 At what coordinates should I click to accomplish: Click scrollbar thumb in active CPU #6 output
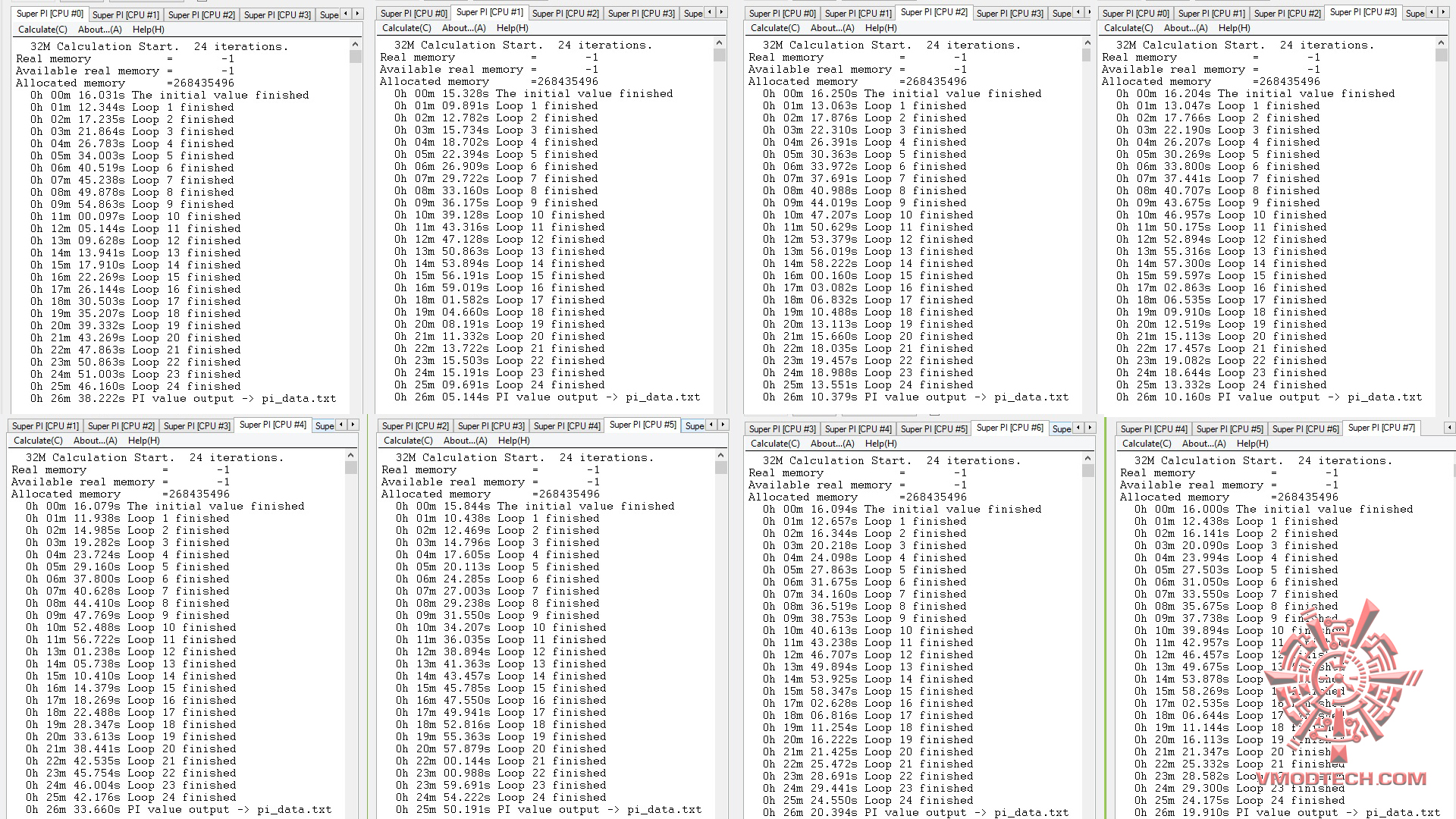click(1087, 470)
